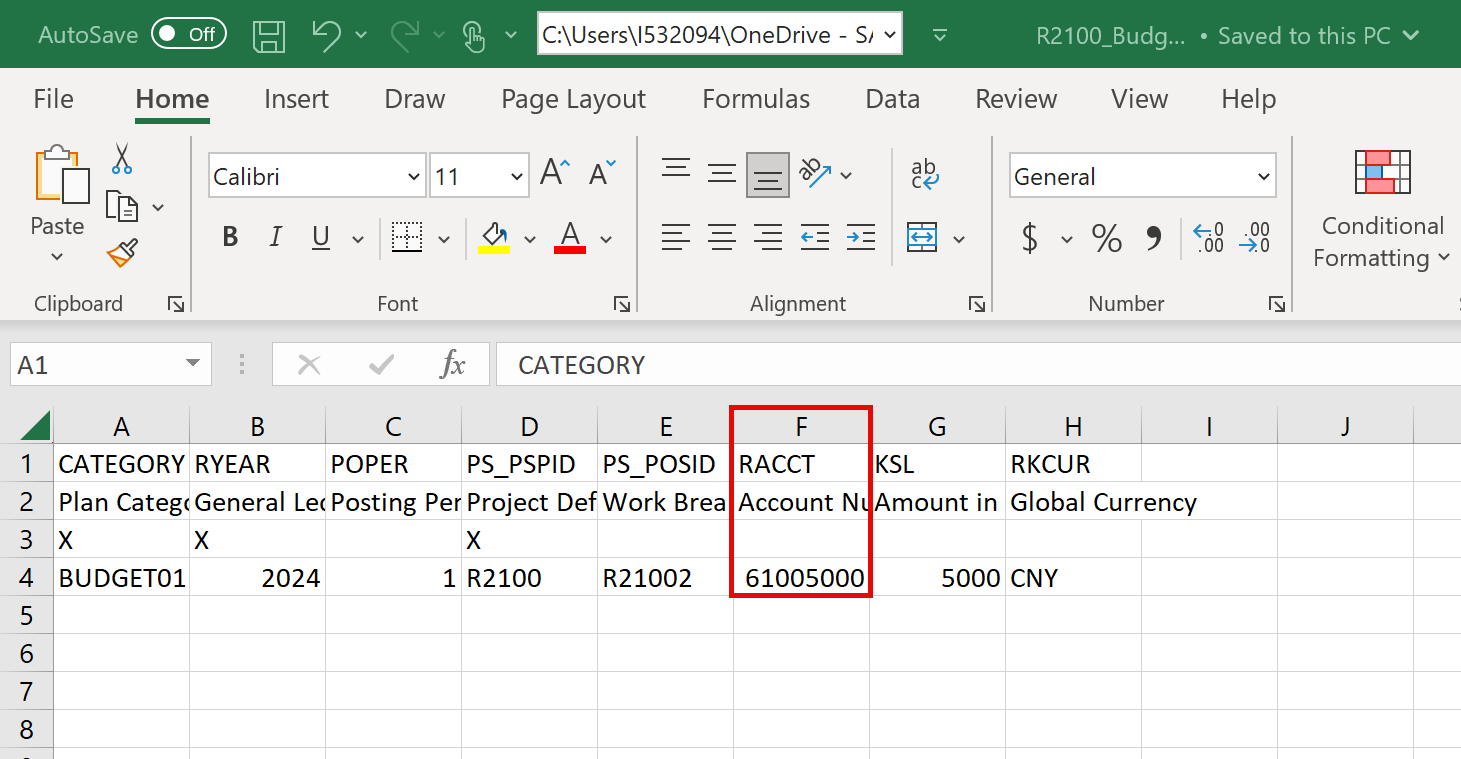
Task: Click the Percent Style icon
Action: (x=1106, y=238)
